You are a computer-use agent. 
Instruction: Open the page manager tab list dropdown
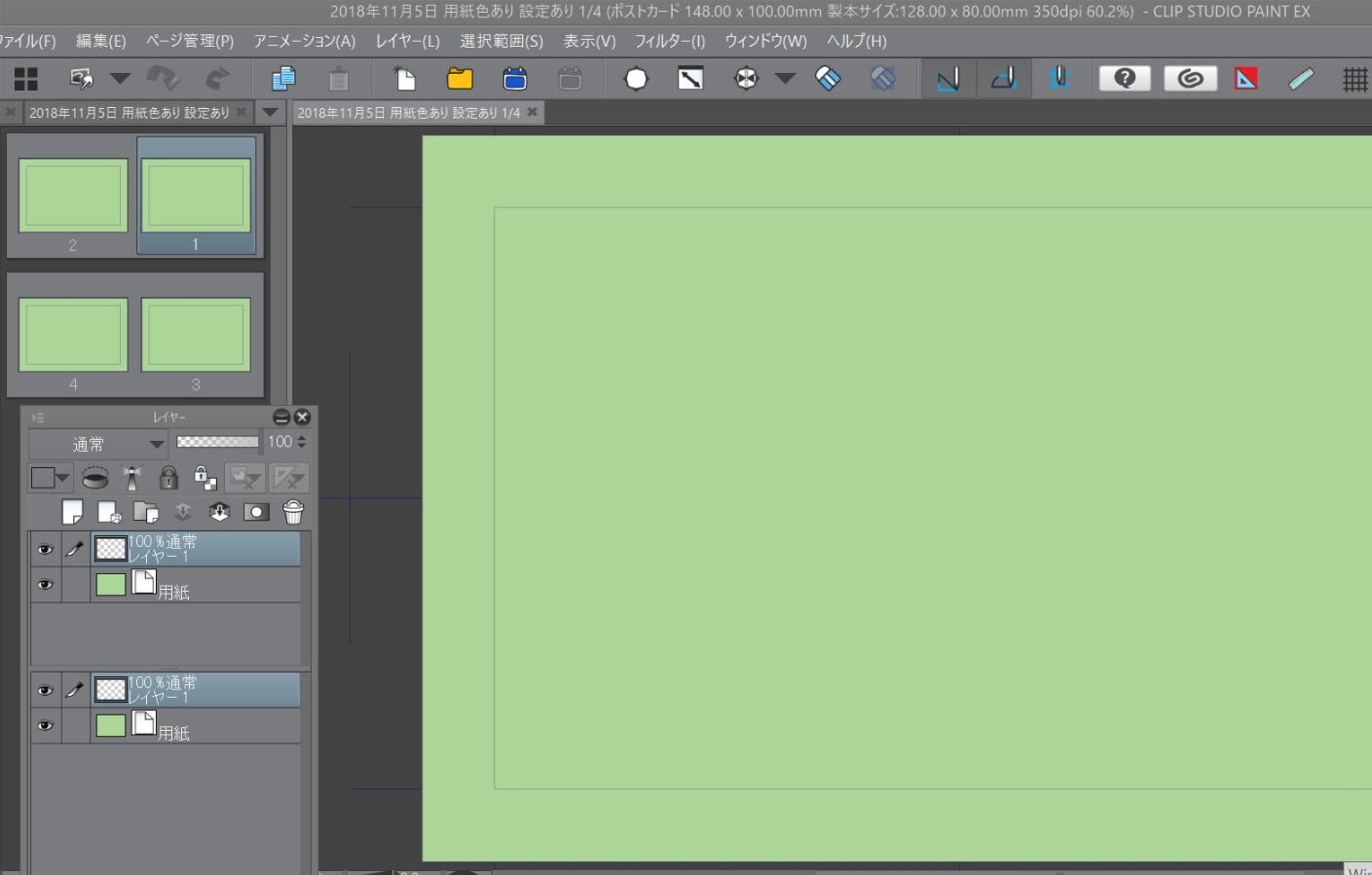tap(270, 113)
